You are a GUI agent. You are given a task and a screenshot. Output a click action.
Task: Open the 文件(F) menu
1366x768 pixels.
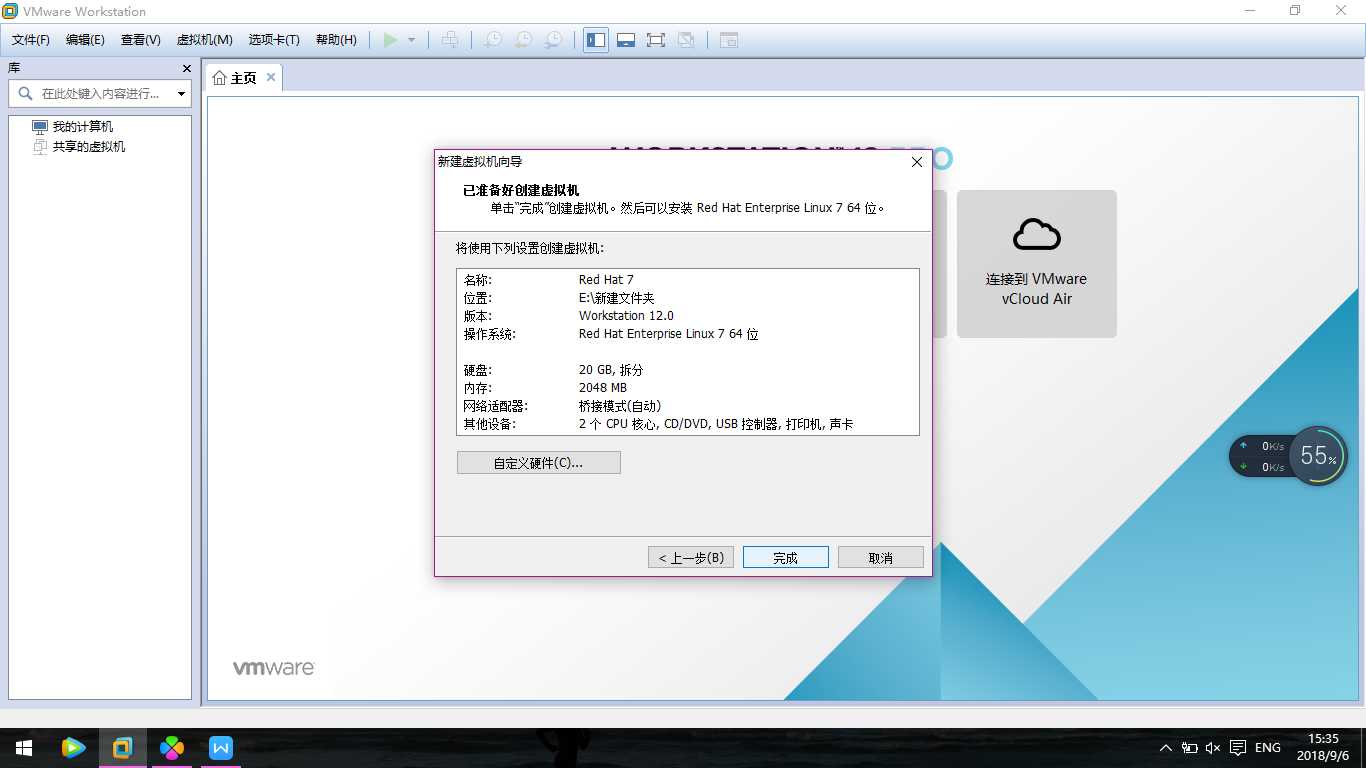31,40
